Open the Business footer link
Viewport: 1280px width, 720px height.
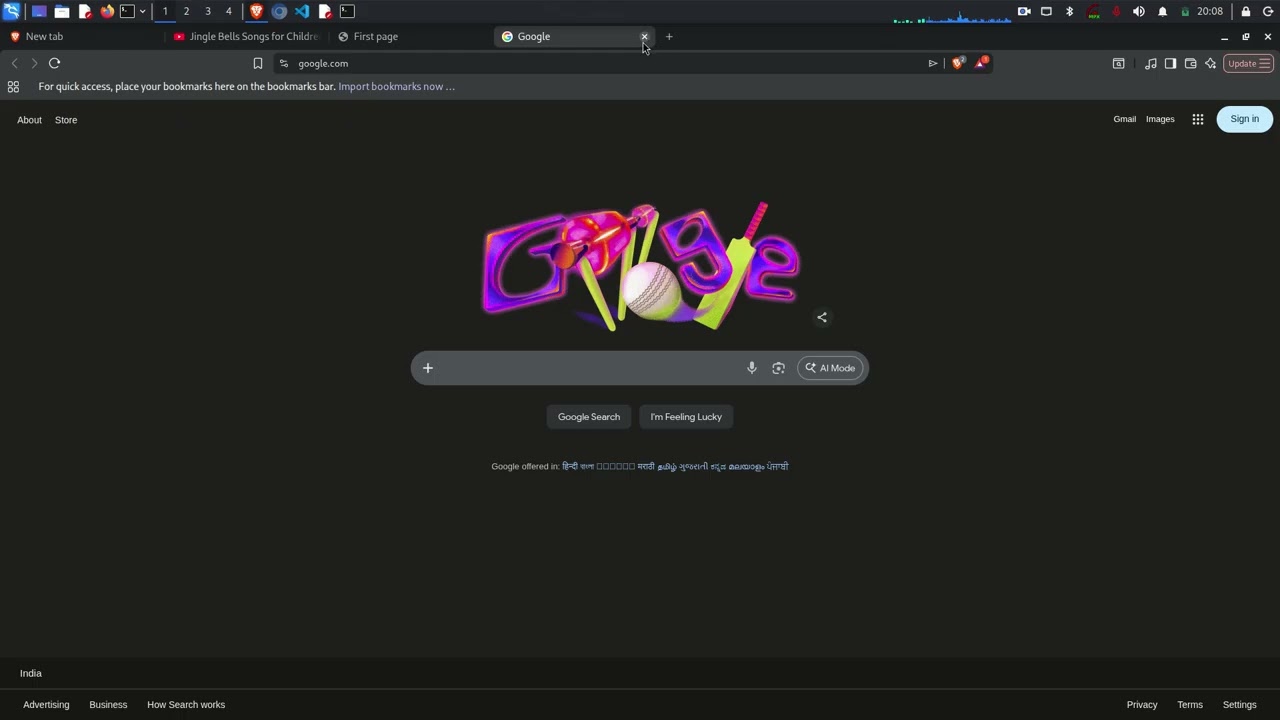108,705
